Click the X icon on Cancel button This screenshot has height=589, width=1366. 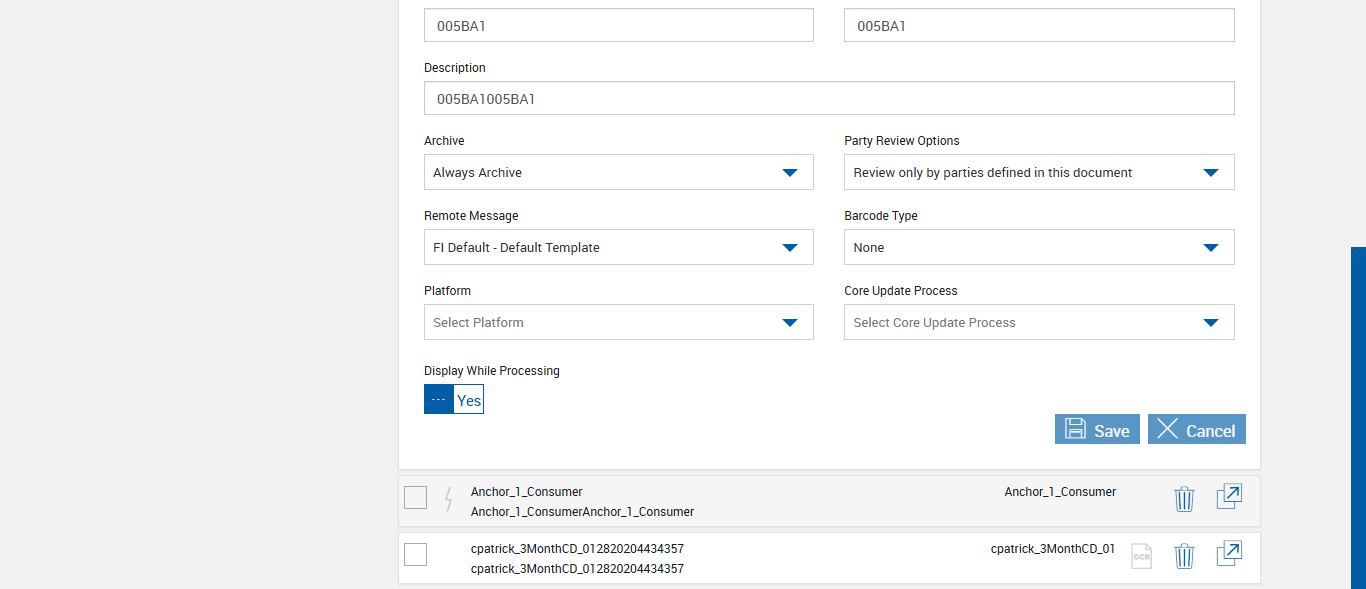(x=1167, y=430)
